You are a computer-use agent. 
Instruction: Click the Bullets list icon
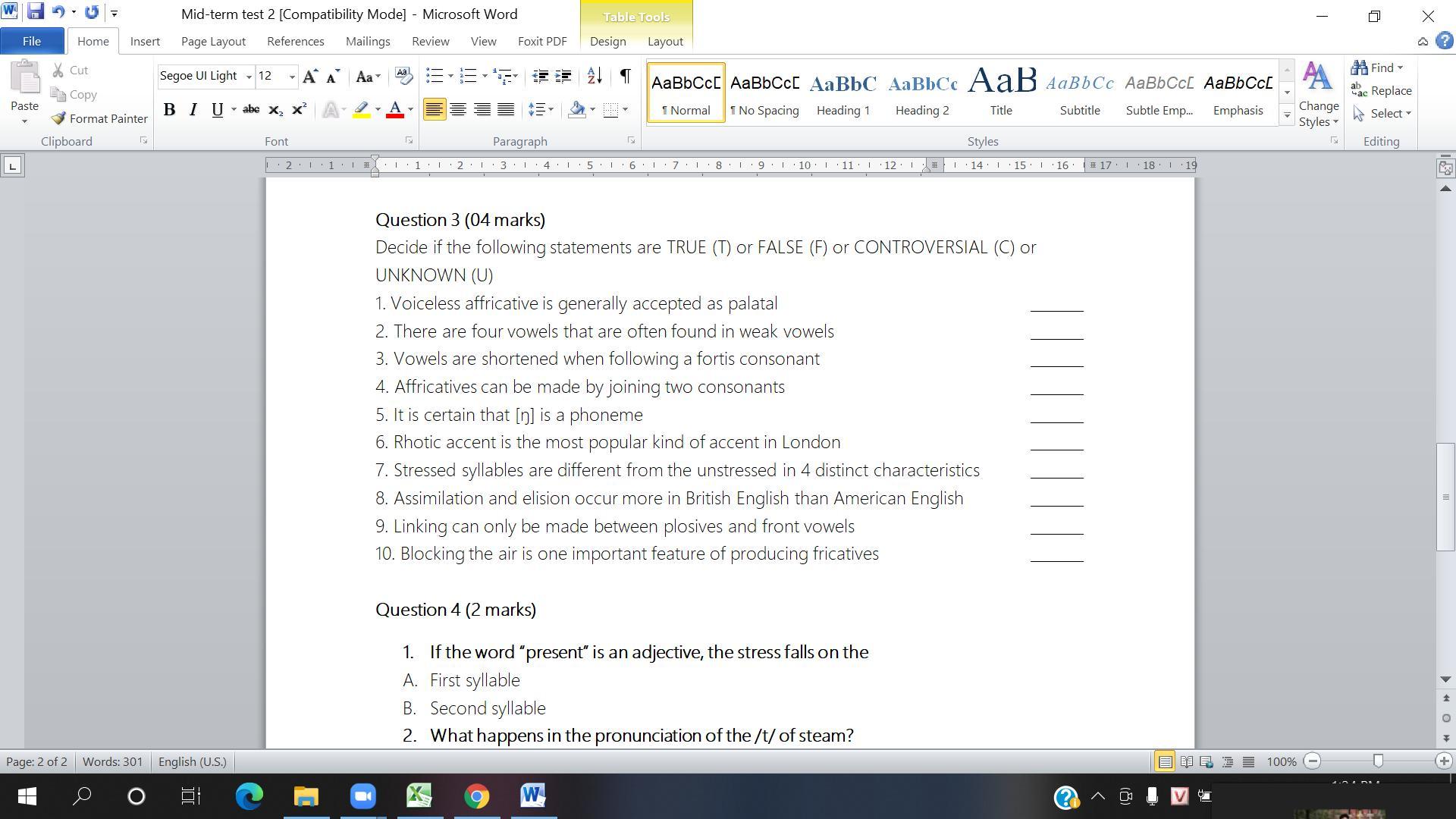click(x=434, y=76)
